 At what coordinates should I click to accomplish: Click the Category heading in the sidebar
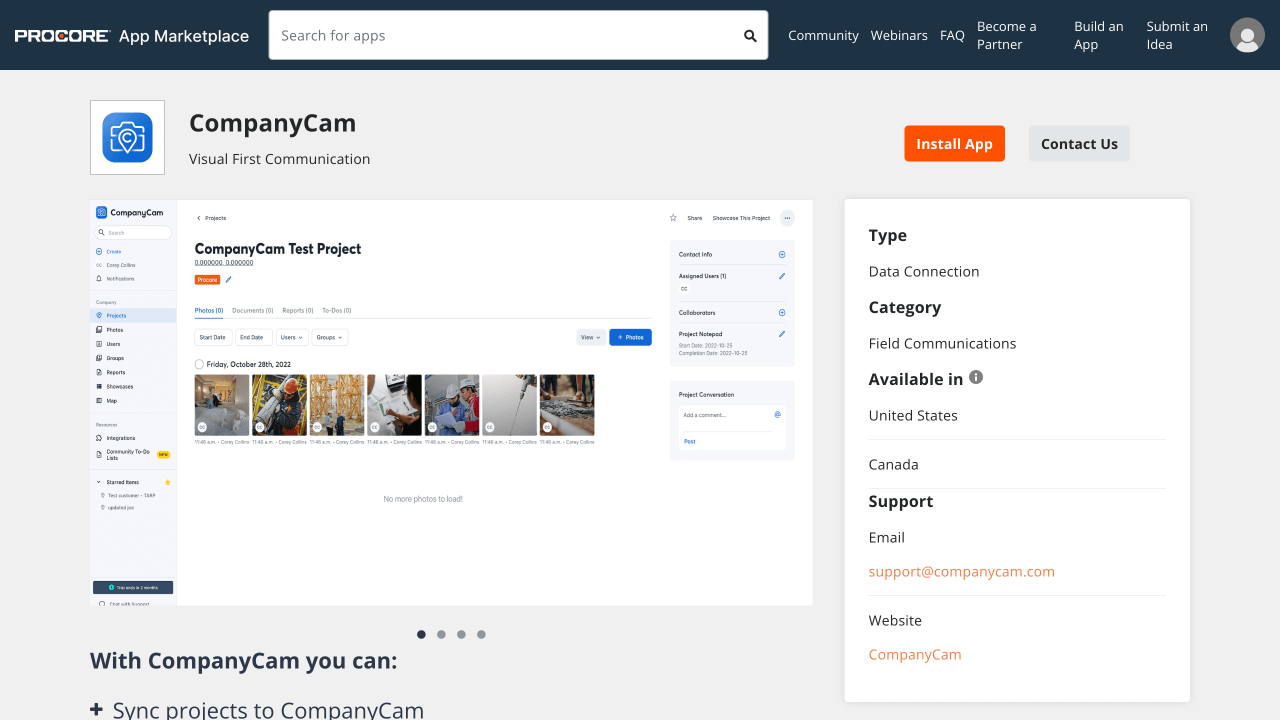pos(905,308)
